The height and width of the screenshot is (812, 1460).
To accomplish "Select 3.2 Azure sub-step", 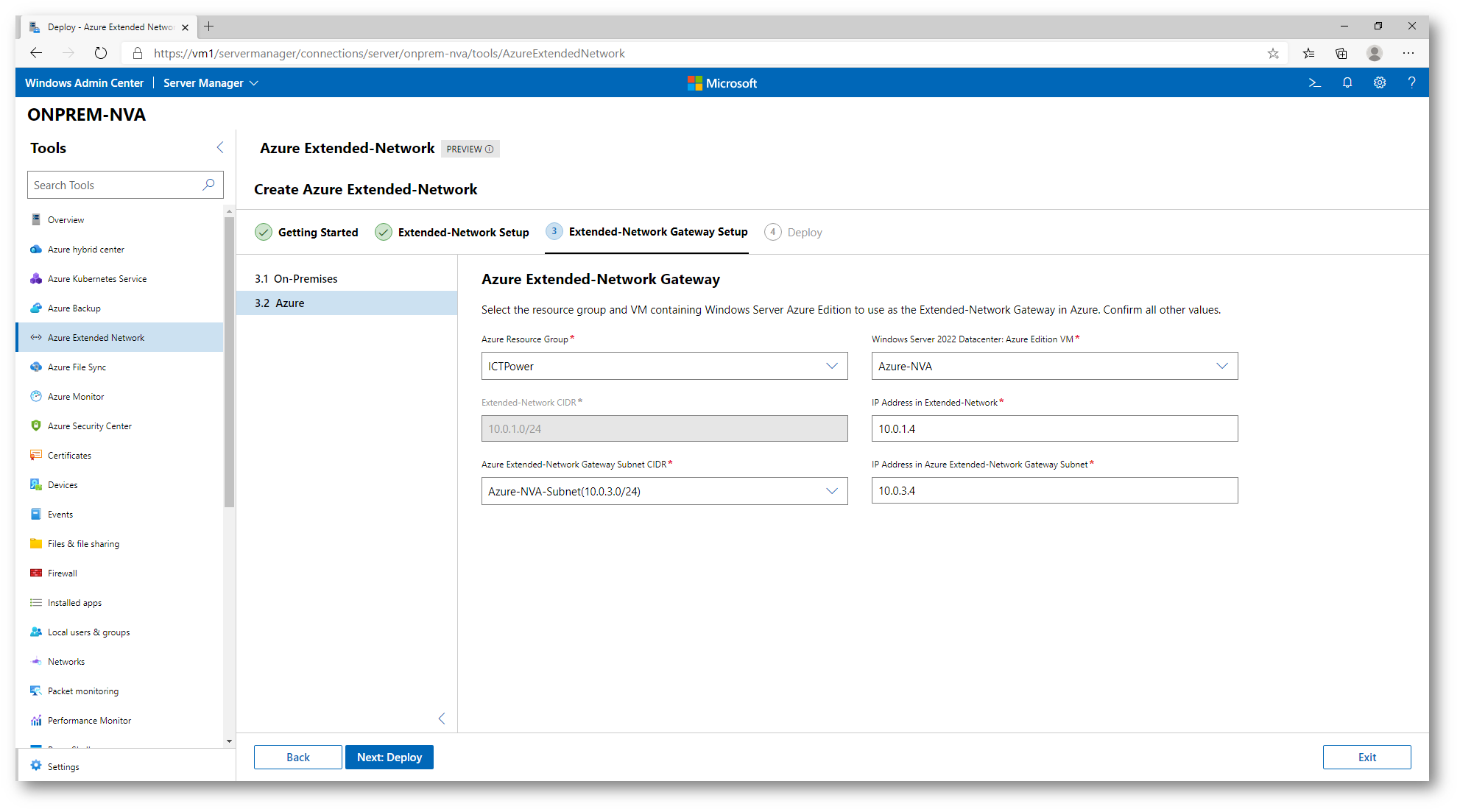I will point(347,303).
